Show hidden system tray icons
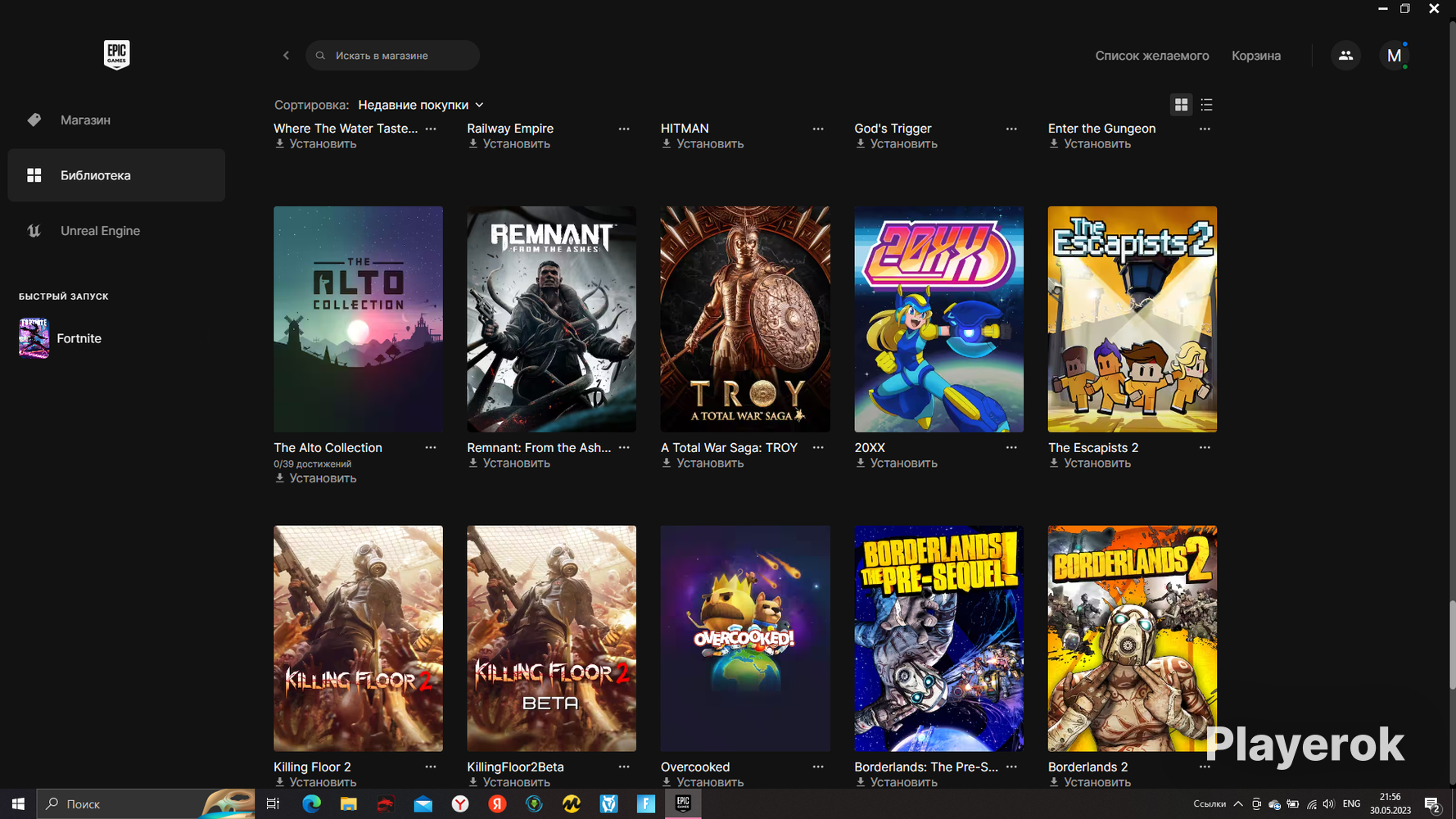This screenshot has width=1456, height=819. tap(1238, 804)
